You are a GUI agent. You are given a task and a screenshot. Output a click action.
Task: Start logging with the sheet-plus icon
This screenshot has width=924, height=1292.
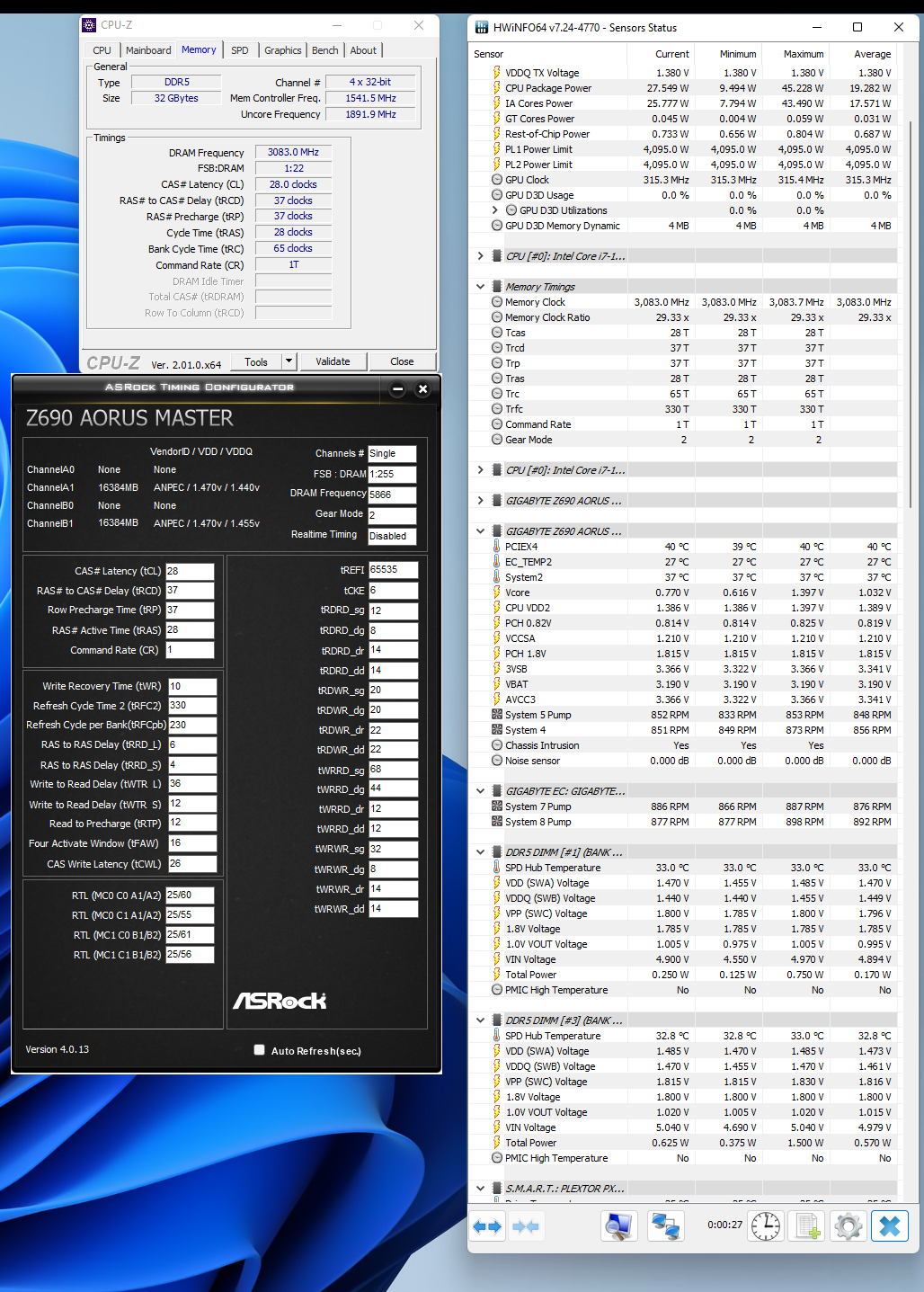click(x=807, y=1226)
